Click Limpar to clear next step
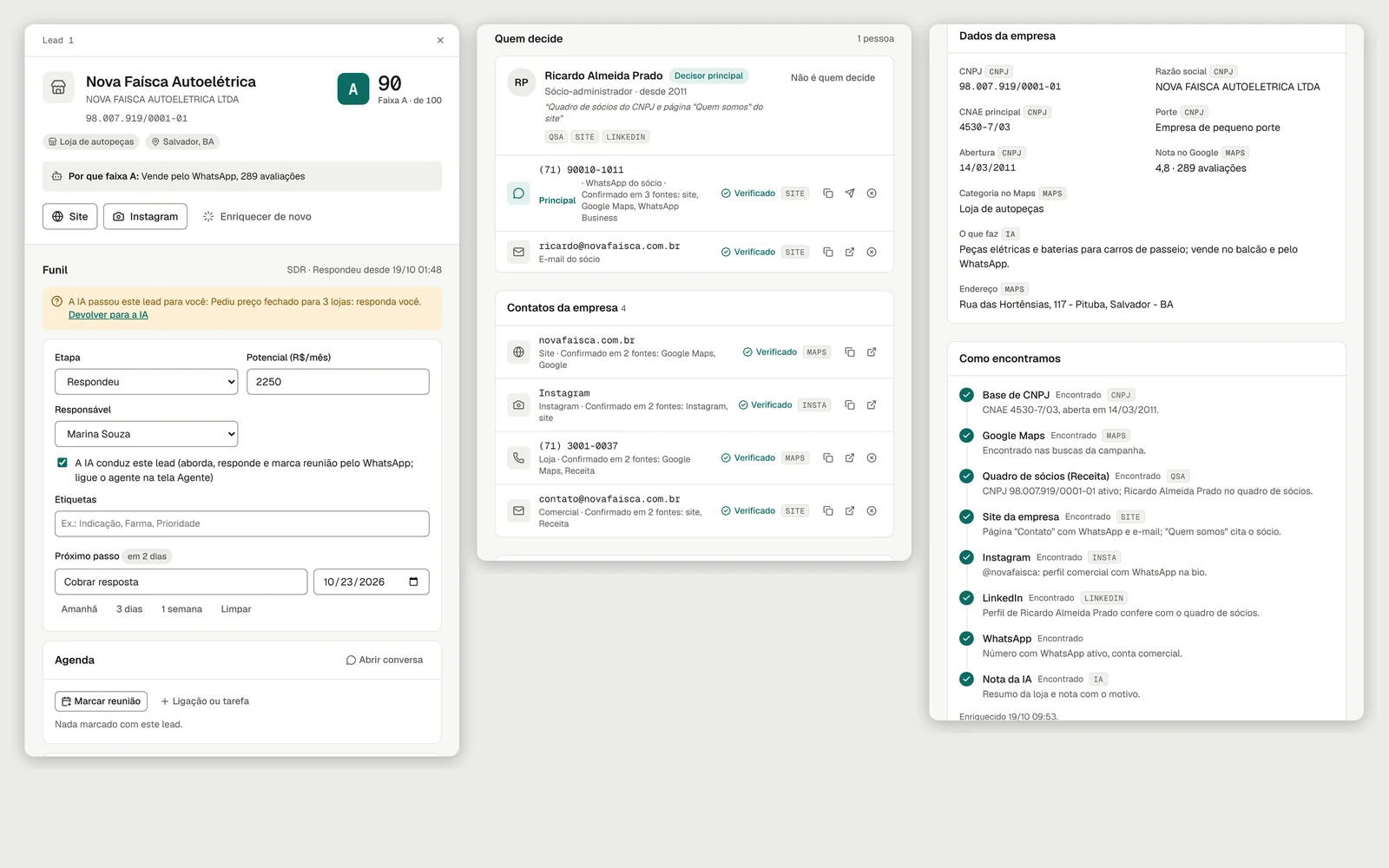The image size is (1389, 868). 236,609
